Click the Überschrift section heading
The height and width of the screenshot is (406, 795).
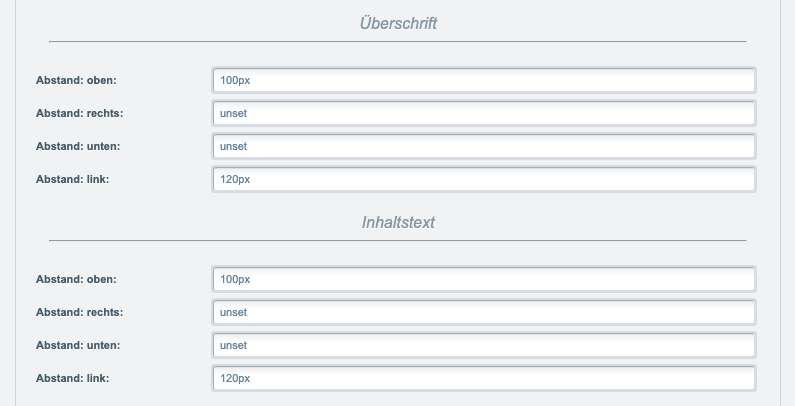398,23
